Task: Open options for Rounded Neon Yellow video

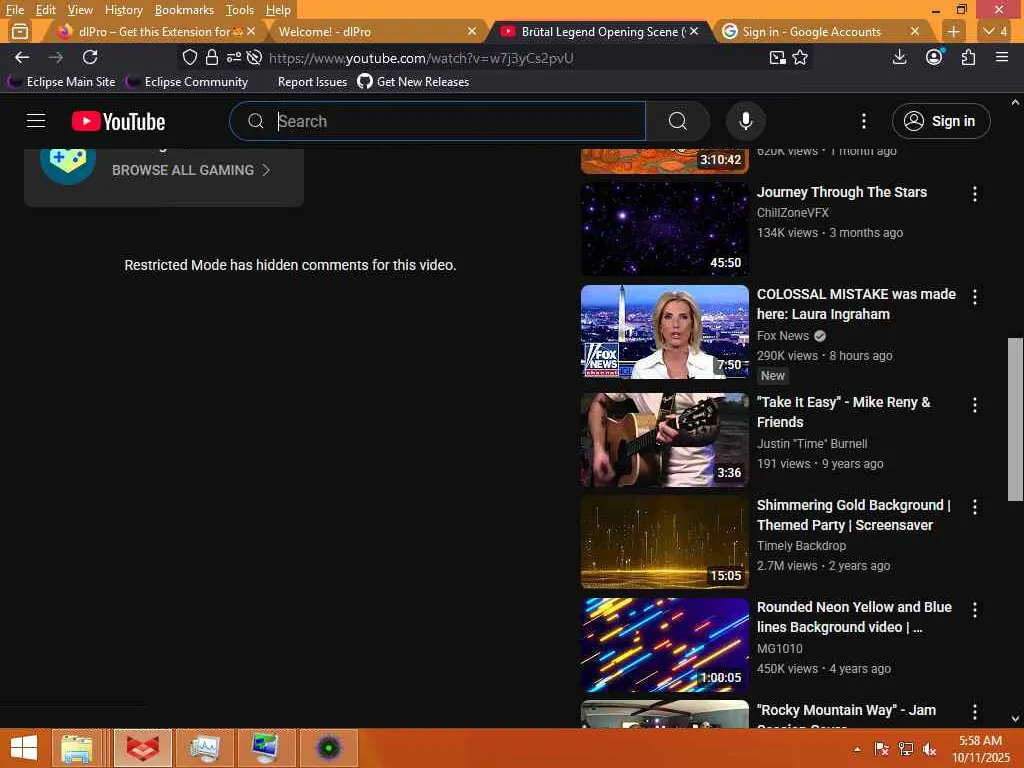Action: click(974, 610)
